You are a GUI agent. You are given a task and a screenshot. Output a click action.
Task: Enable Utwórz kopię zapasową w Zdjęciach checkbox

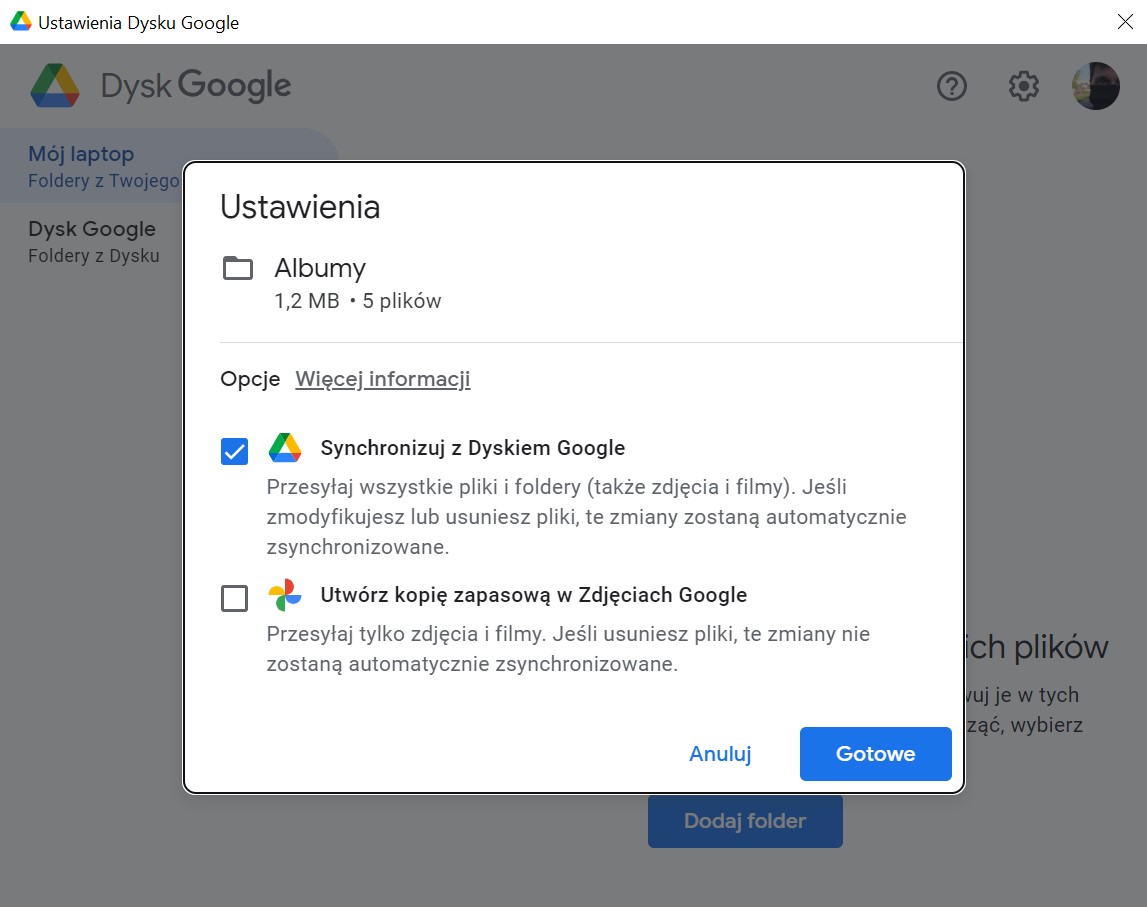tap(234, 598)
